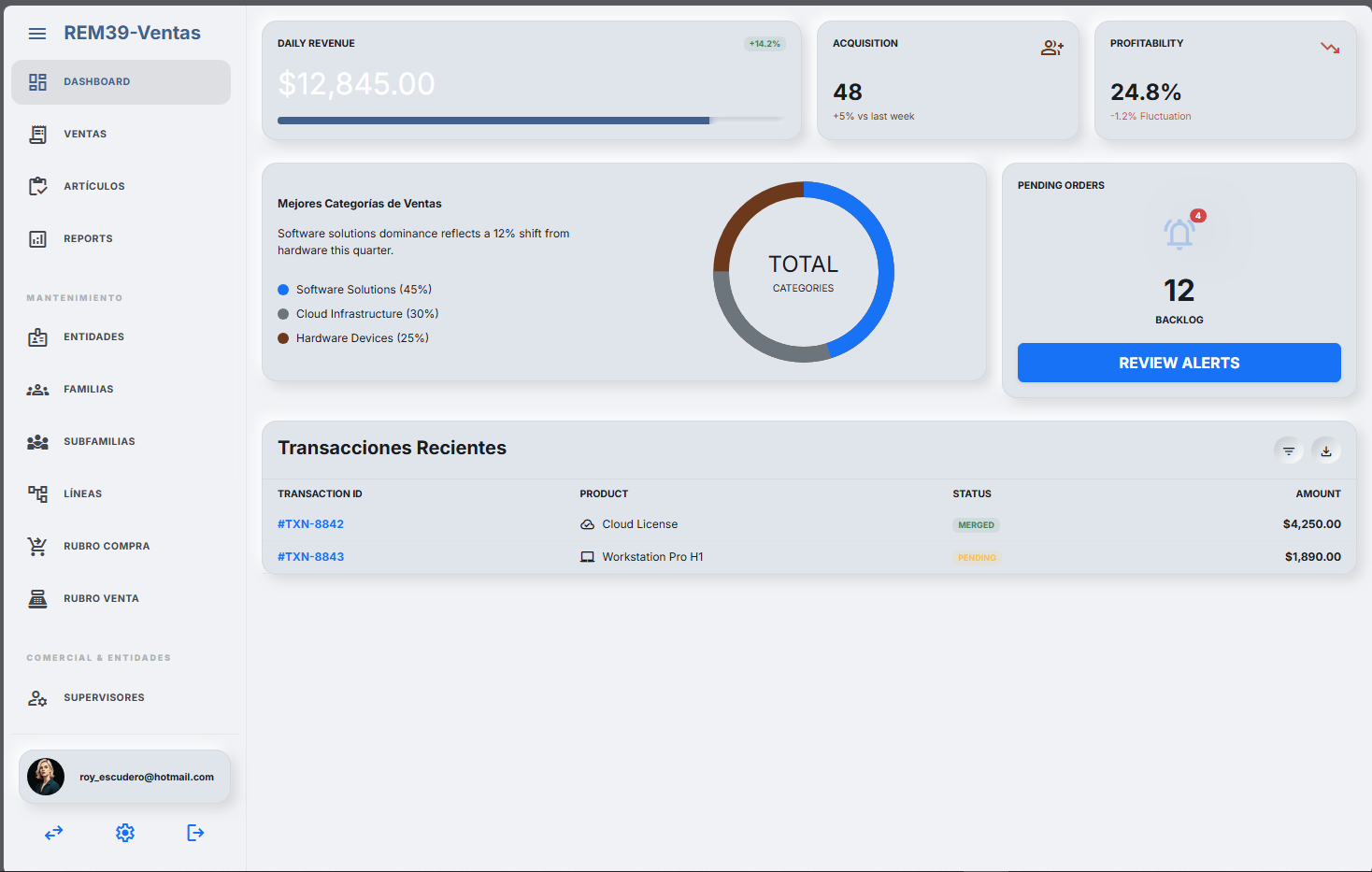Open the Ventas menu item
This screenshot has height=872, width=1372.
121,135
